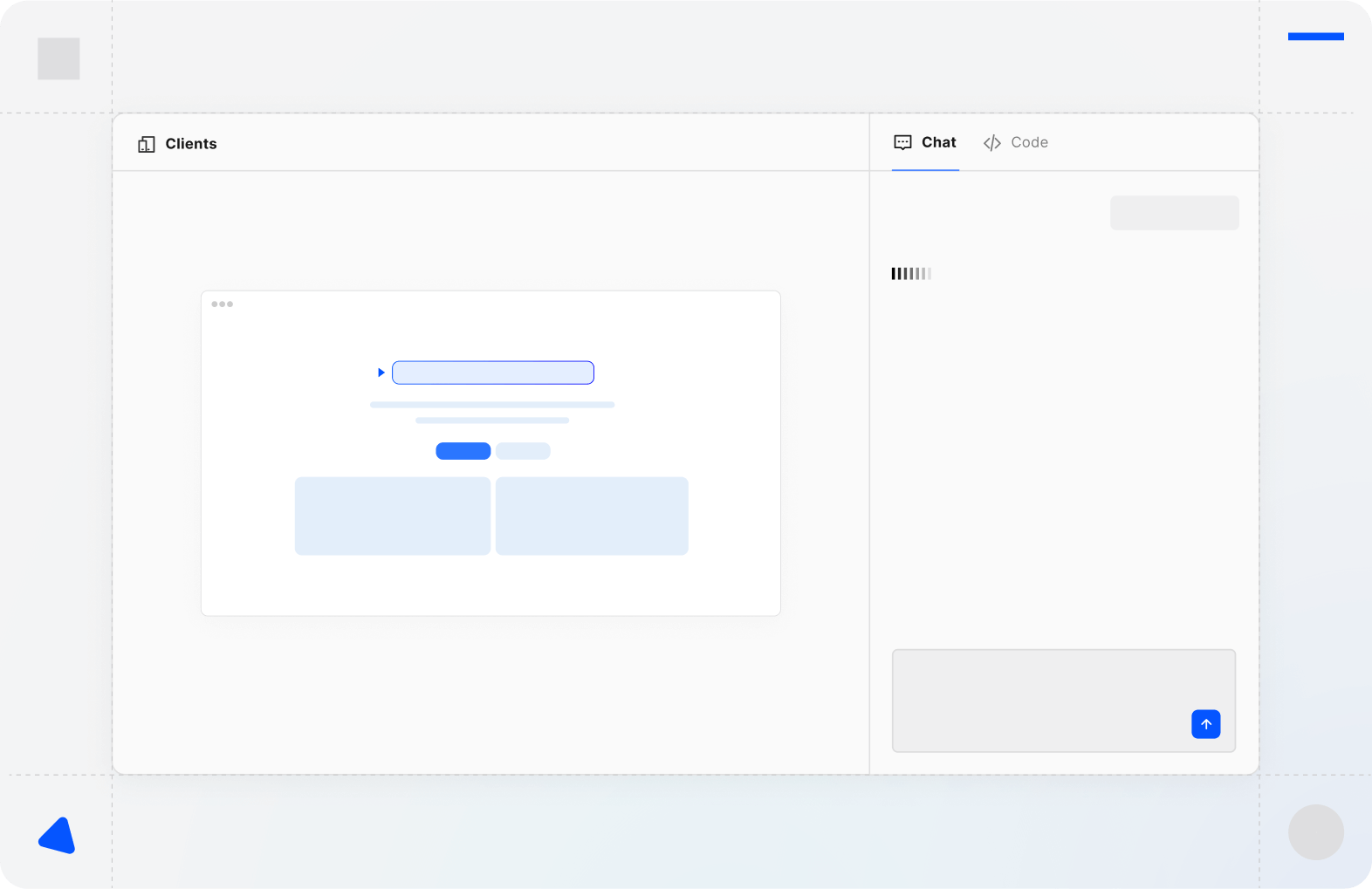Click the gray message bubble in chat
This screenshot has width=1372, height=889.
(x=1174, y=213)
